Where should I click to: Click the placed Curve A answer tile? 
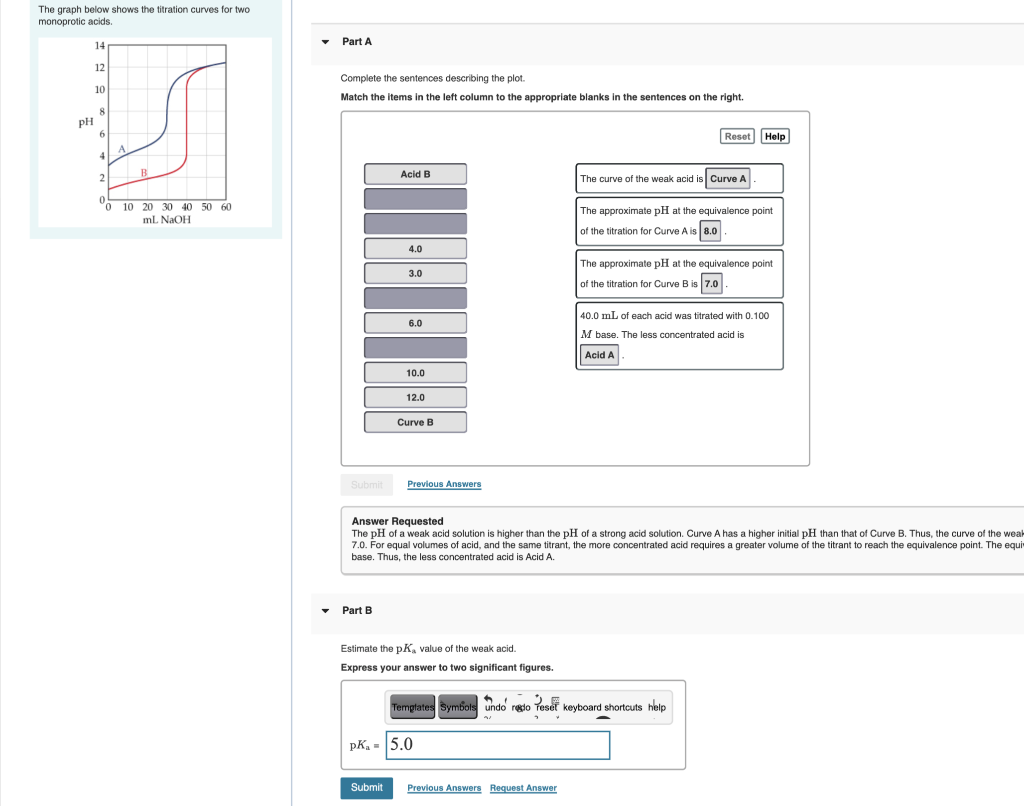[728, 178]
